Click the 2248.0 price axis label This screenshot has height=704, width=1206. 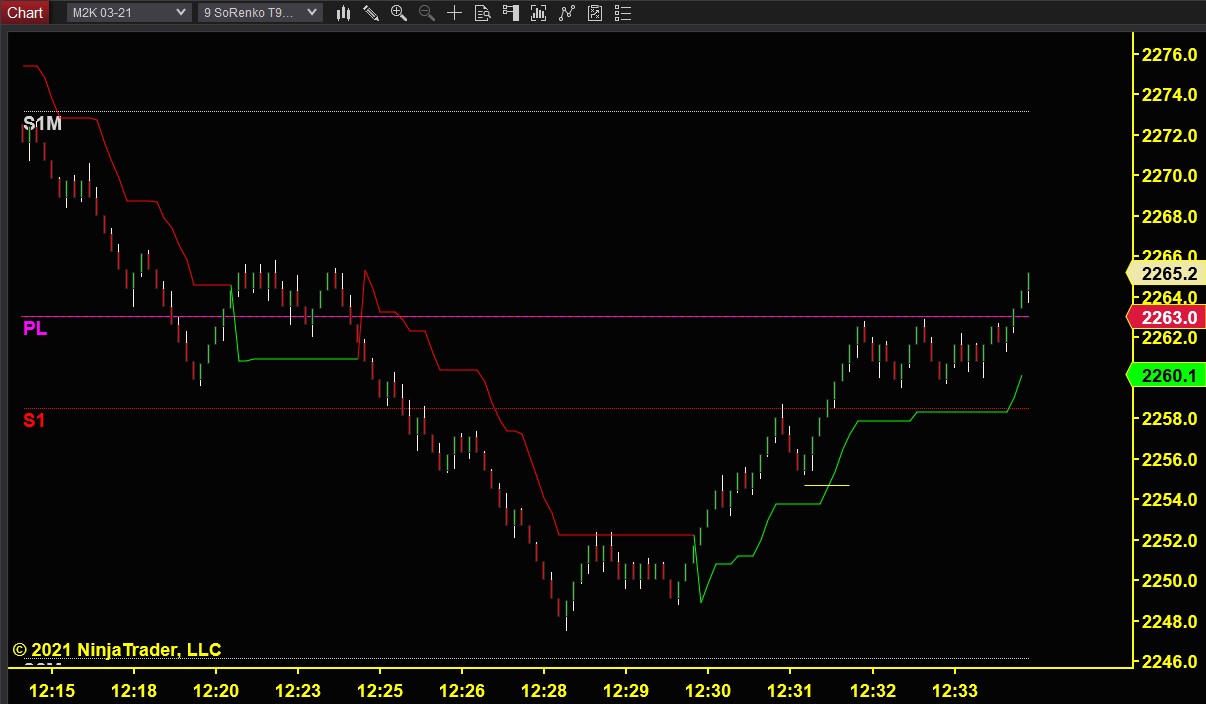pyautogui.click(x=1169, y=621)
